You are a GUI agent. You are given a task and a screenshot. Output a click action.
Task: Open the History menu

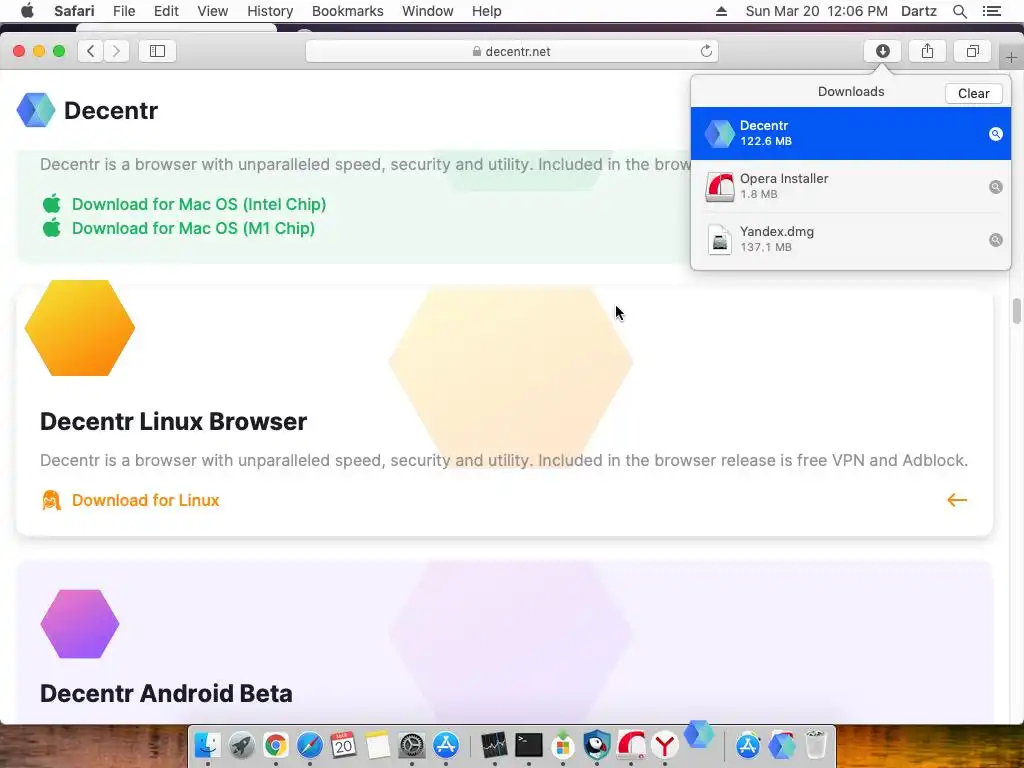tap(270, 11)
